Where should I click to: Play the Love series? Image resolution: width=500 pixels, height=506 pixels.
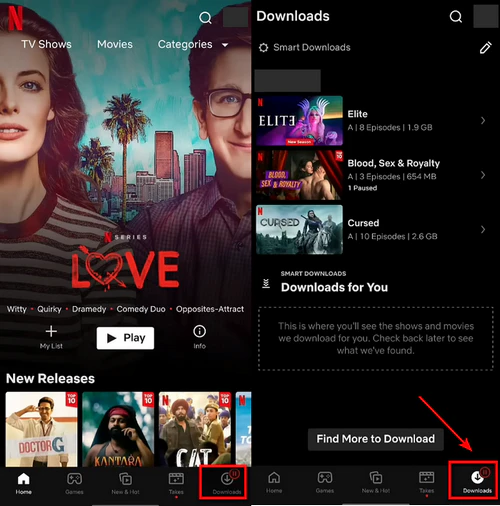(x=125, y=338)
